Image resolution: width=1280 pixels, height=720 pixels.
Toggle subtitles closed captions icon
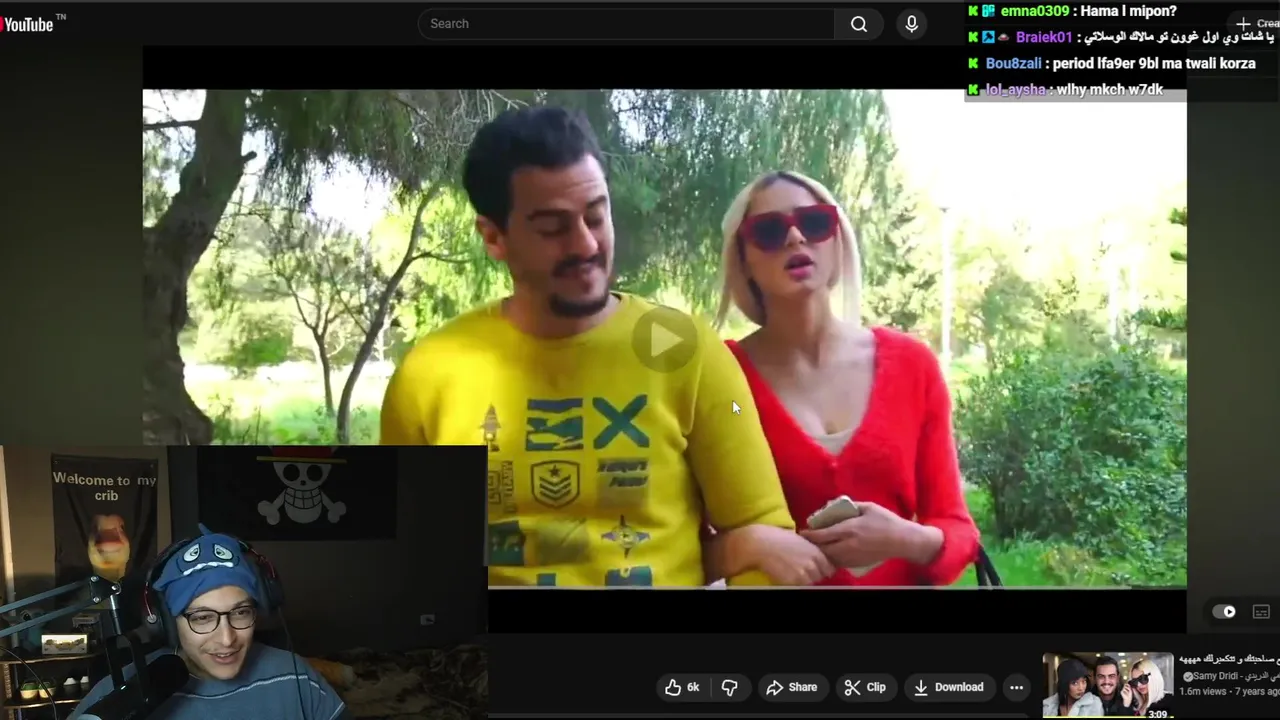point(1261,612)
